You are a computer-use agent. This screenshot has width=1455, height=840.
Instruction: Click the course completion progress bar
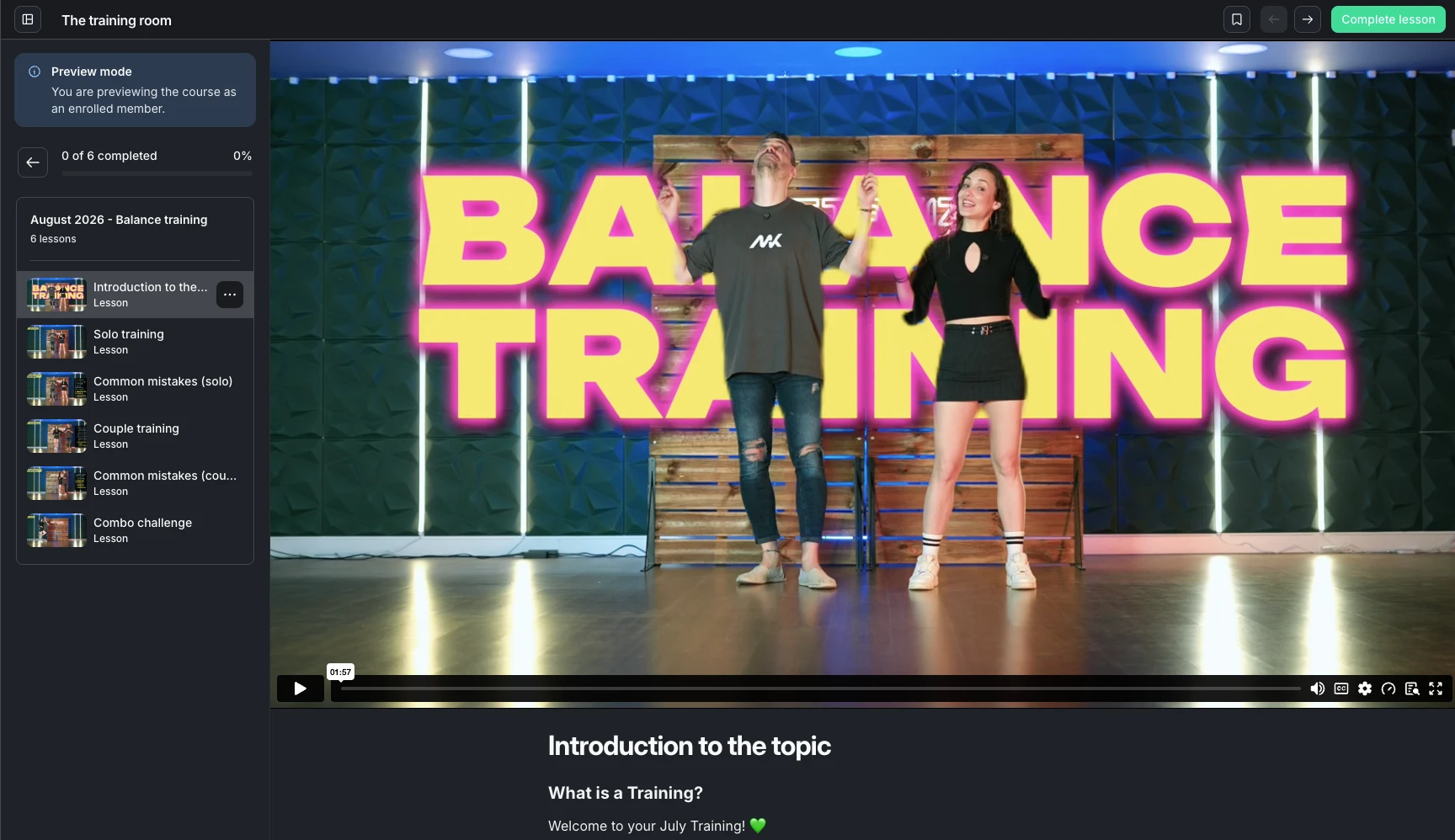[x=157, y=173]
